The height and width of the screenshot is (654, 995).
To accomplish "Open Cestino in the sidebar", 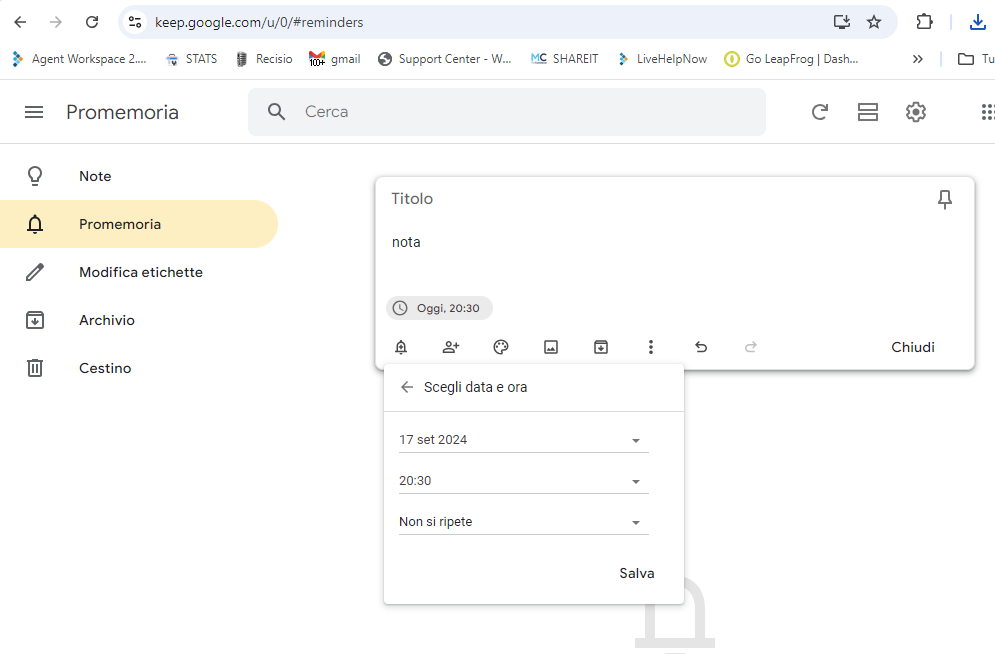I will (138, 368).
